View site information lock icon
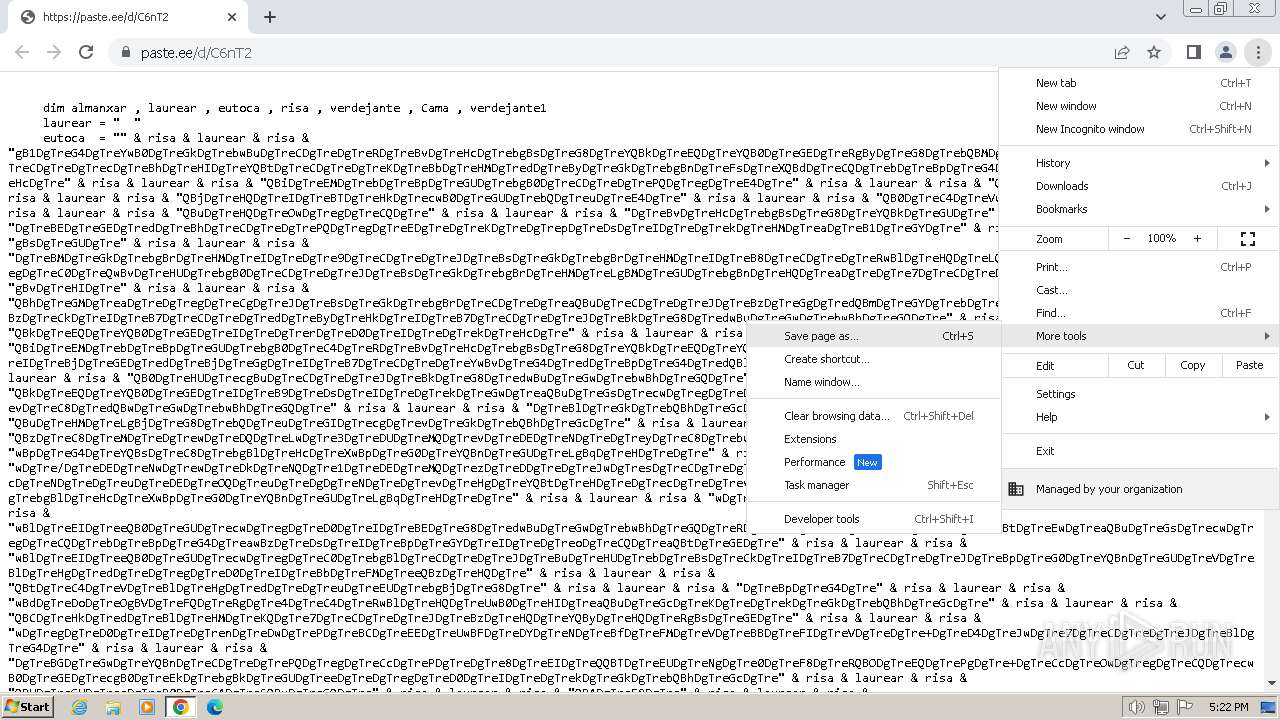1280x720 pixels. pyautogui.click(x=125, y=52)
